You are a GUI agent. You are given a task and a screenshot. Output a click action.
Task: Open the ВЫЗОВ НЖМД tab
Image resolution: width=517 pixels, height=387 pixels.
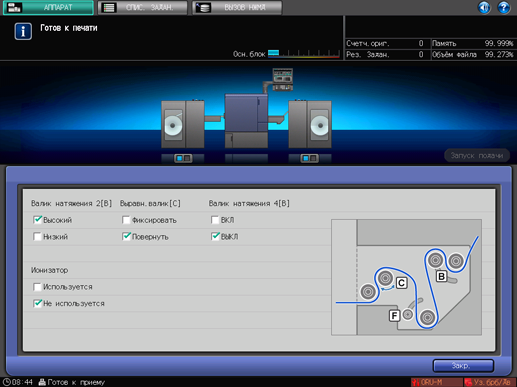point(237,8)
